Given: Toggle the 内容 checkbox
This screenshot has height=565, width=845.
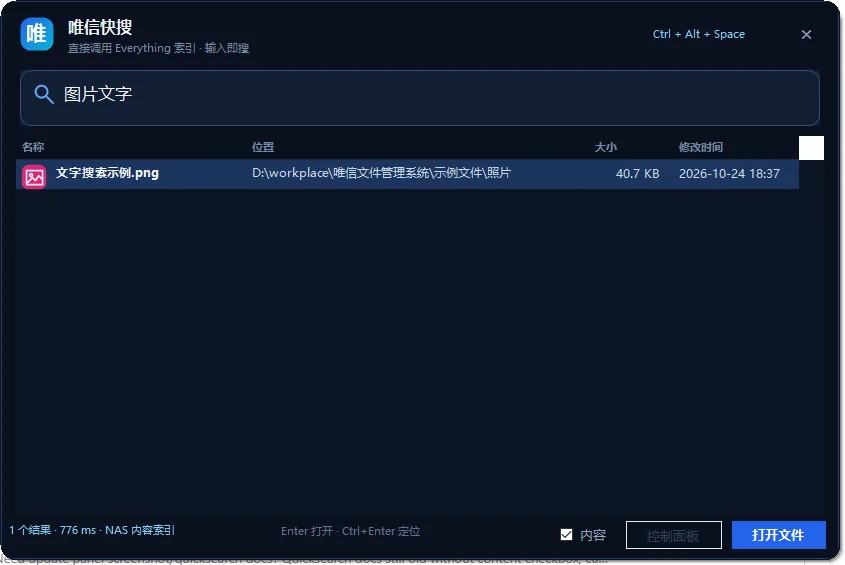Looking at the screenshot, I should point(566,534).
